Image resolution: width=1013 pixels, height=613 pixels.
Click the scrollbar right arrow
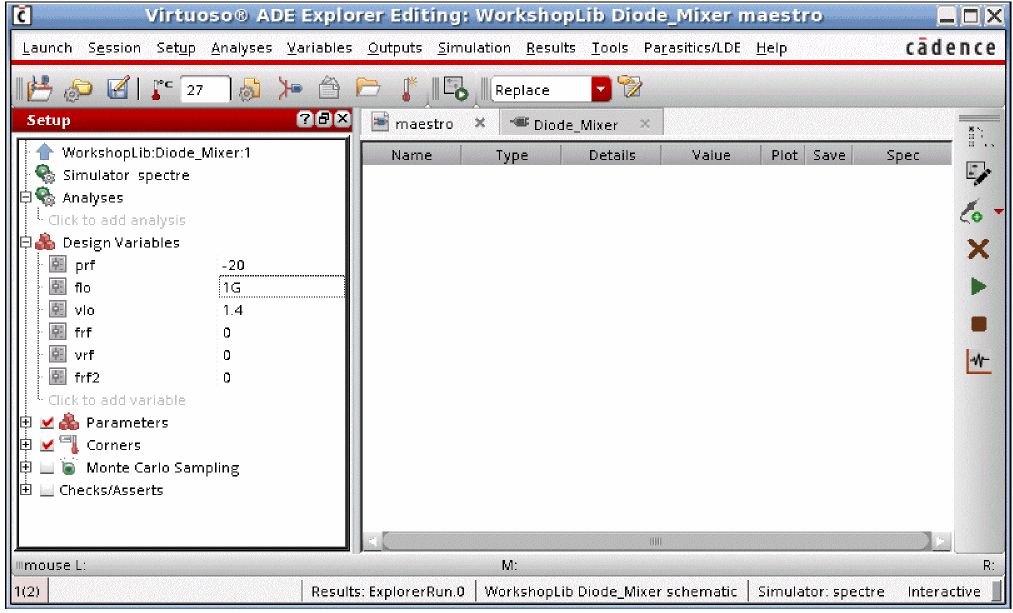[x=941, y=541]
